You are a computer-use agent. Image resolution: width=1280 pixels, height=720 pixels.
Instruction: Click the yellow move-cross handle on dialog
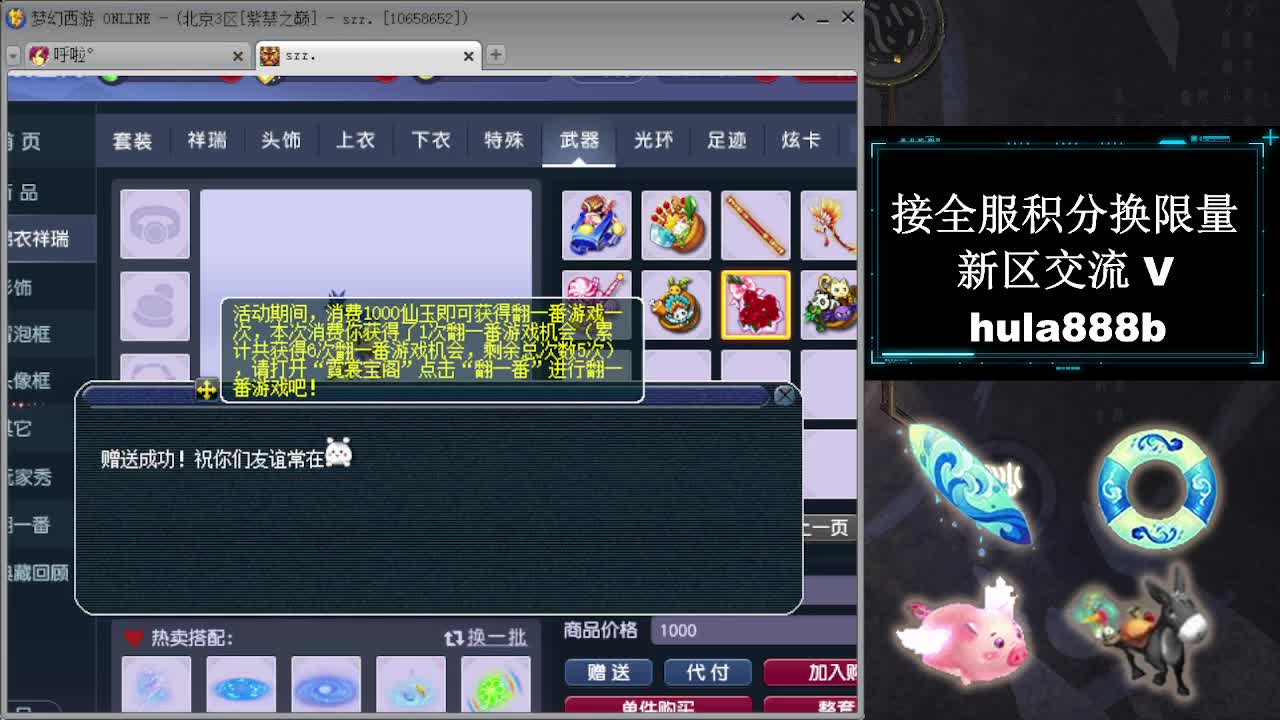pyautogui.click(x=206, y=390)
